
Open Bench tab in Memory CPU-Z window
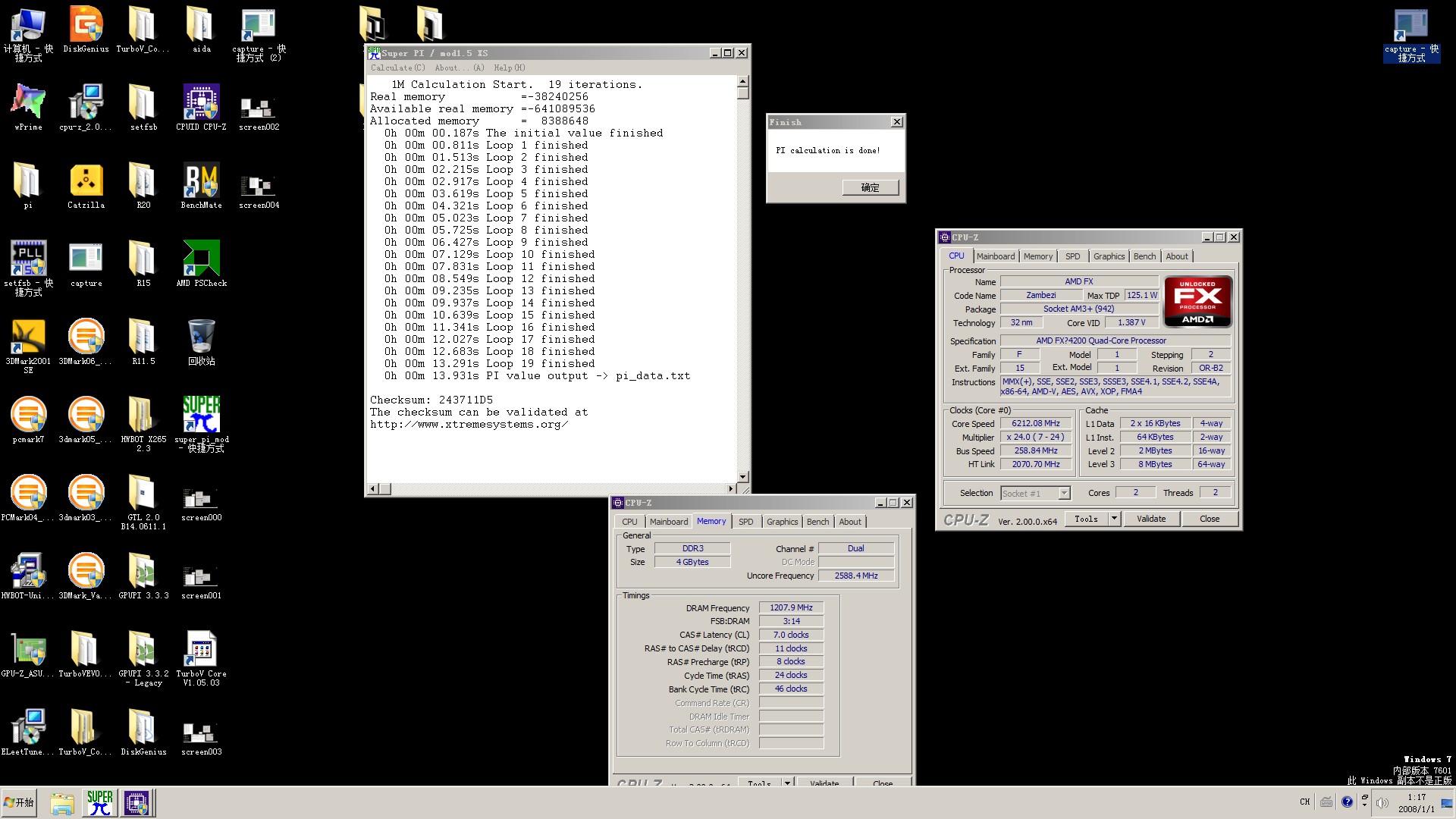(x=817, y=522)
